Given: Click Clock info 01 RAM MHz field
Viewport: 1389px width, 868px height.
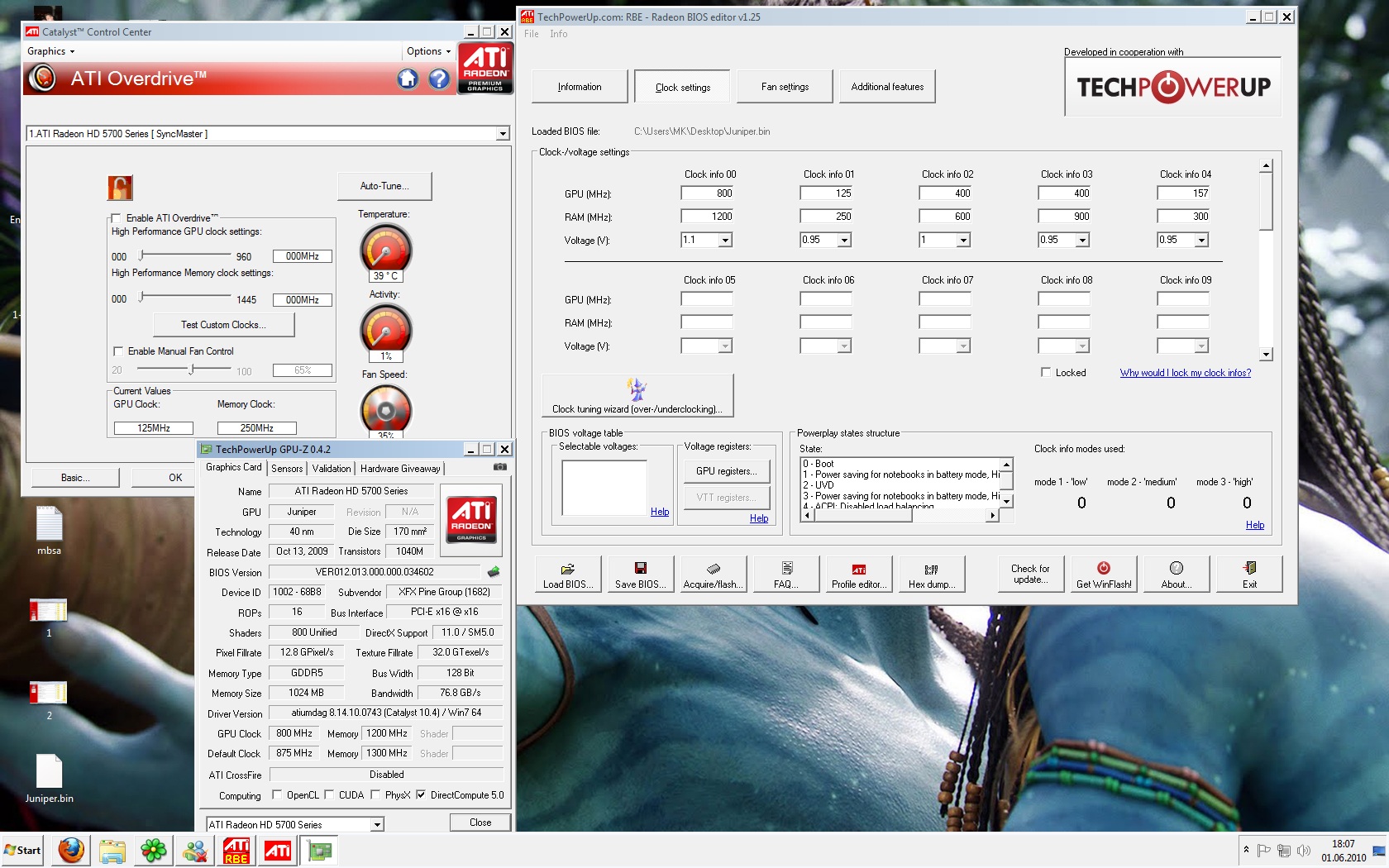Looking at the screenshot, I should [826, 217].
